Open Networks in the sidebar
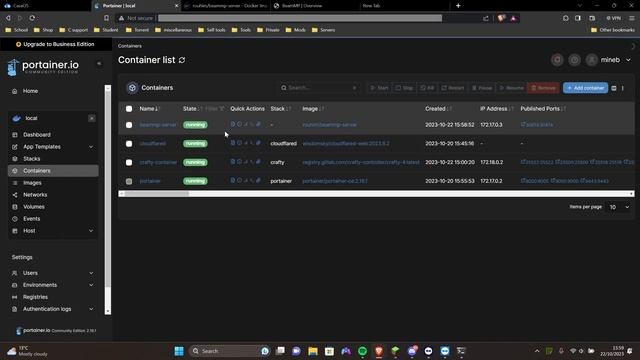640x360 pixels. pyautogui.click(x=35, y=195)
